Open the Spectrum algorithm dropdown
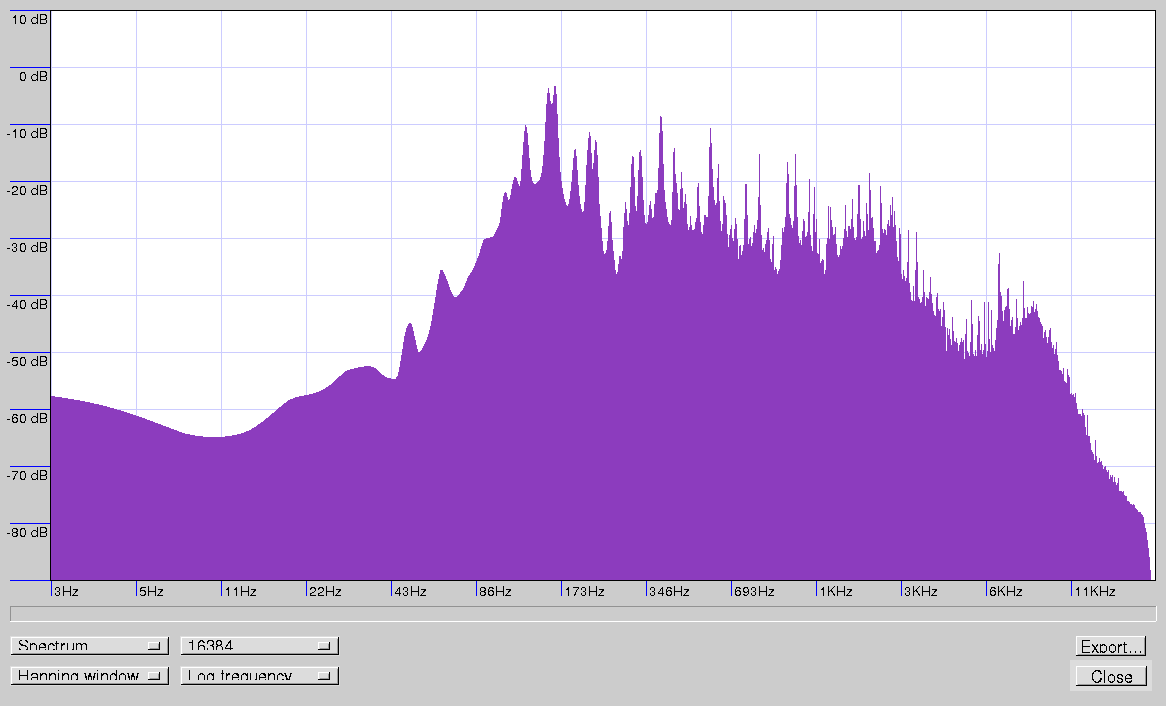 click(89, 646)
